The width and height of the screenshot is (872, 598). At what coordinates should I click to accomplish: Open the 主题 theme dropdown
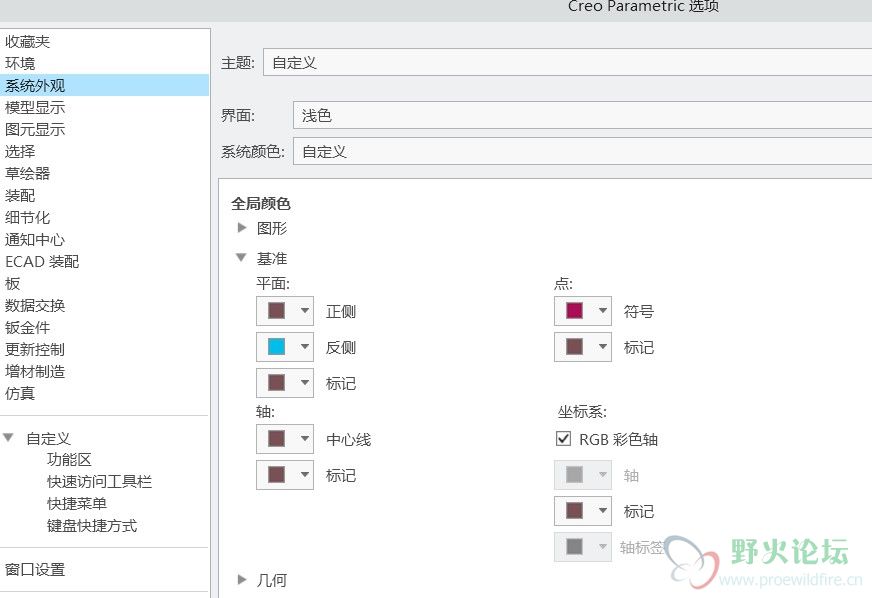[567, 62]
